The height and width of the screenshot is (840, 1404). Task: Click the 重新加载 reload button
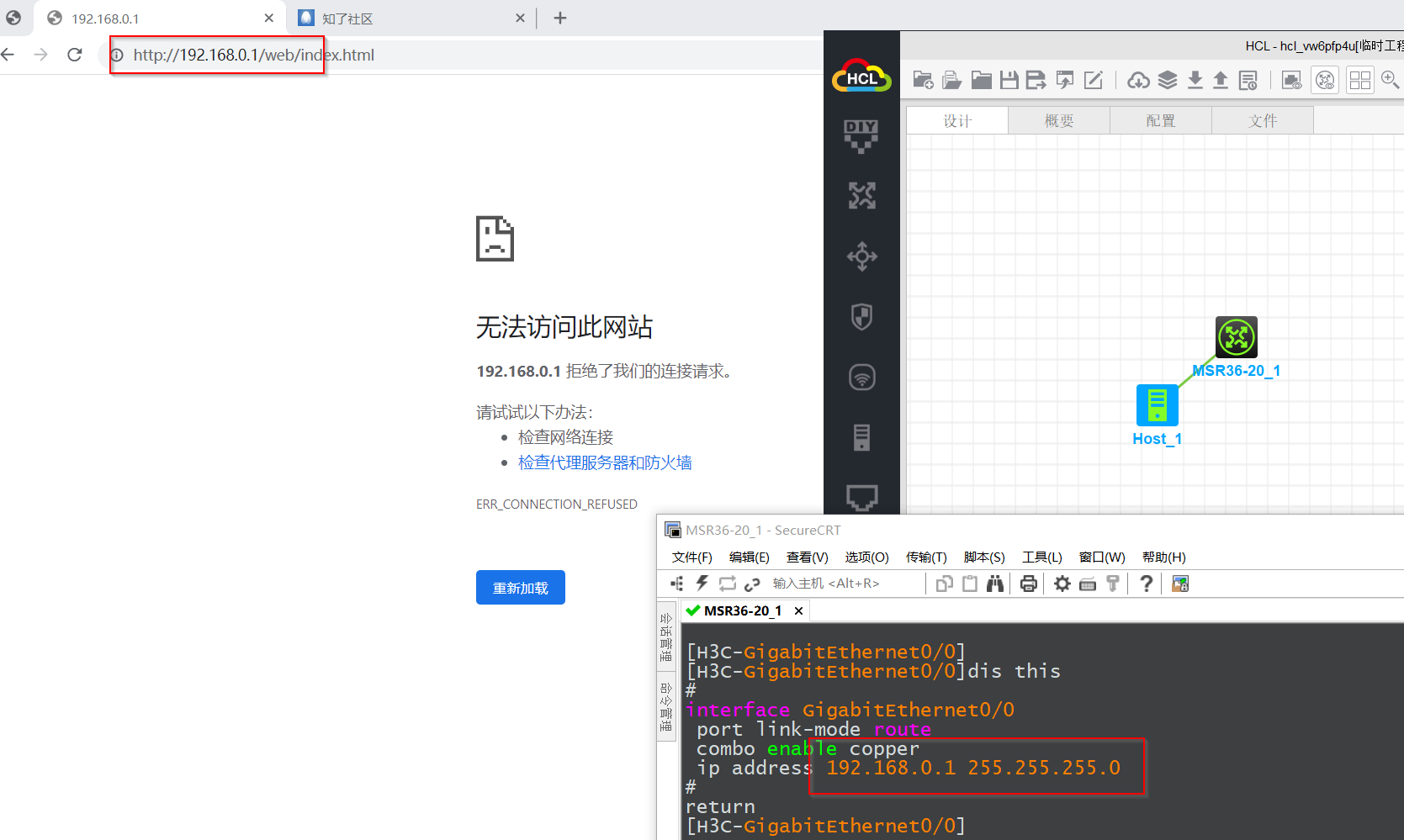[521, 588]
